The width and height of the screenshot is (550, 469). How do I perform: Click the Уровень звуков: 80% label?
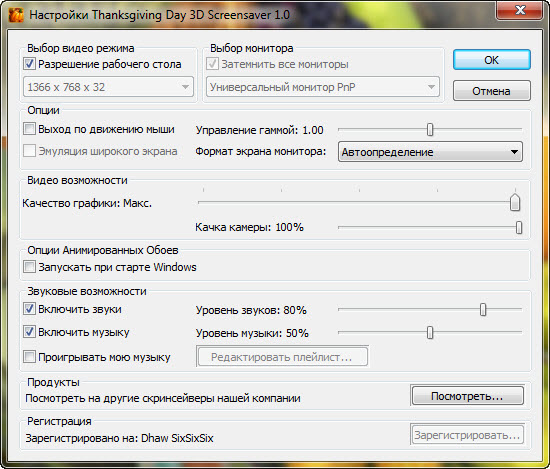point(251,310)
